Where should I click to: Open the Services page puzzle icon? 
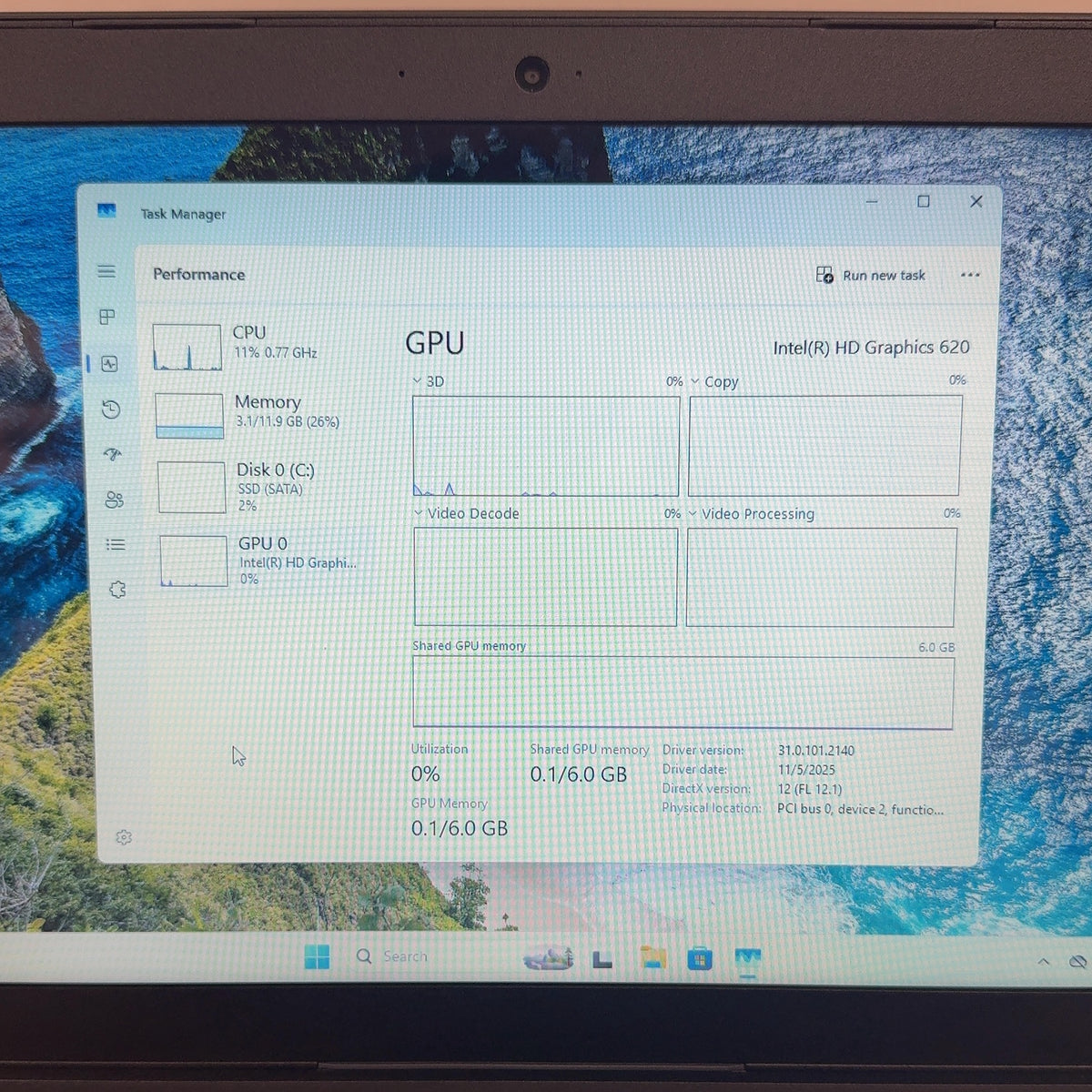coord(117,590)
